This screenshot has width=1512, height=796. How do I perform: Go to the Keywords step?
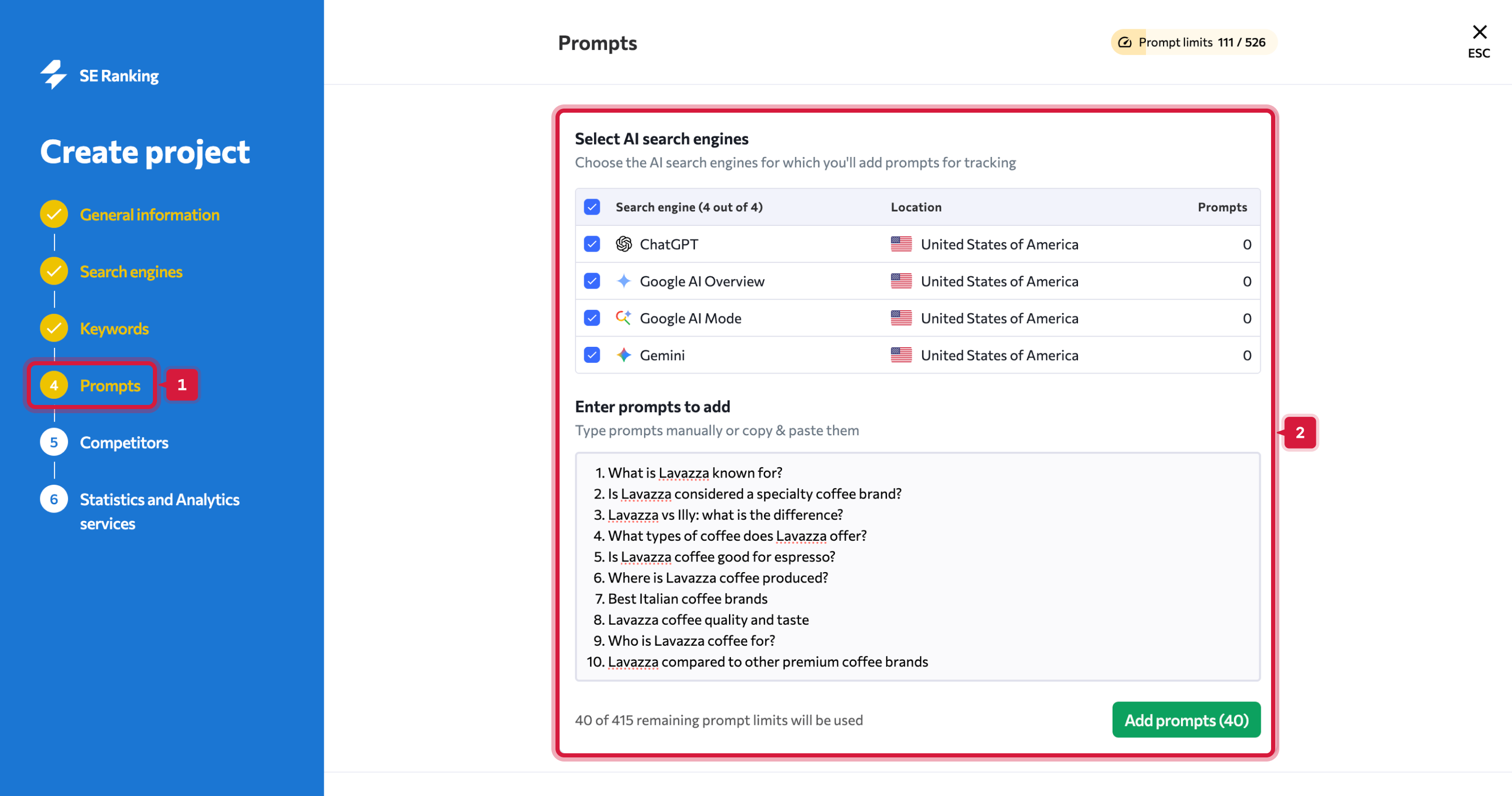pyautogui.click(x=114, y=328)
